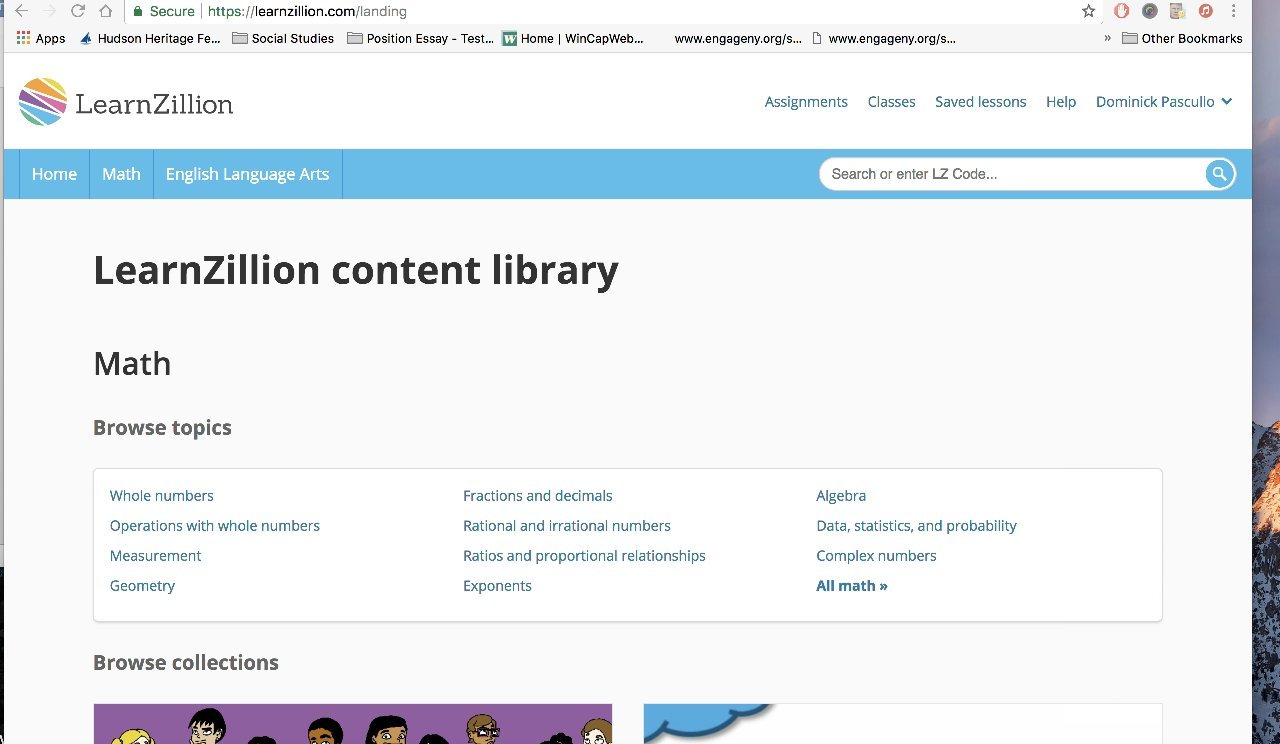Click inside the LZ Code search field
This screenshot has width=1280, height=744.
tap(1000, 173)
